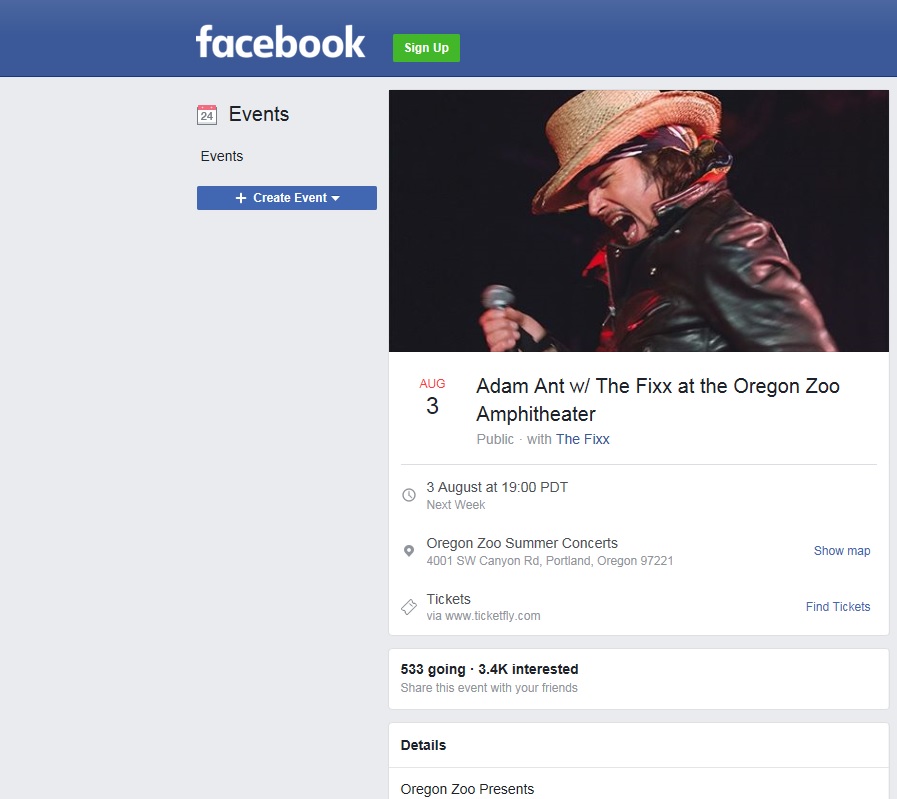This screenshot has width=897, height=799.
Task: Click Oregon Zoo Summer Concerts venue name
Action: click(522, 543)
